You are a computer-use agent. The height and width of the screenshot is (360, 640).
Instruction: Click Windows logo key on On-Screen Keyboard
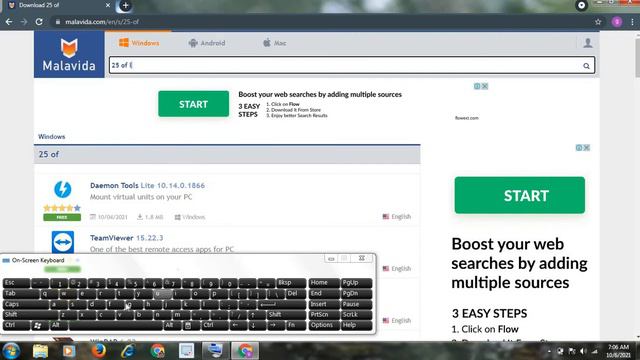40,325
